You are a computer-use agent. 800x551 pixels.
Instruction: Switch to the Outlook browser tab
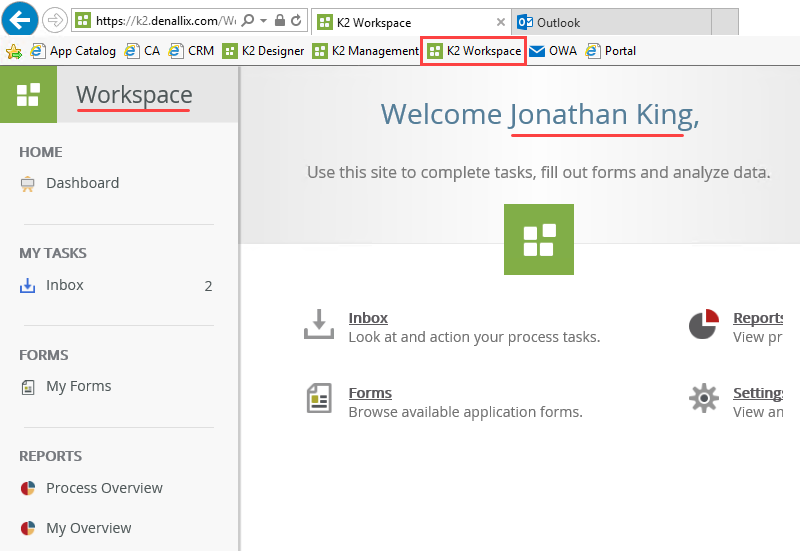[x=611, y=22]
